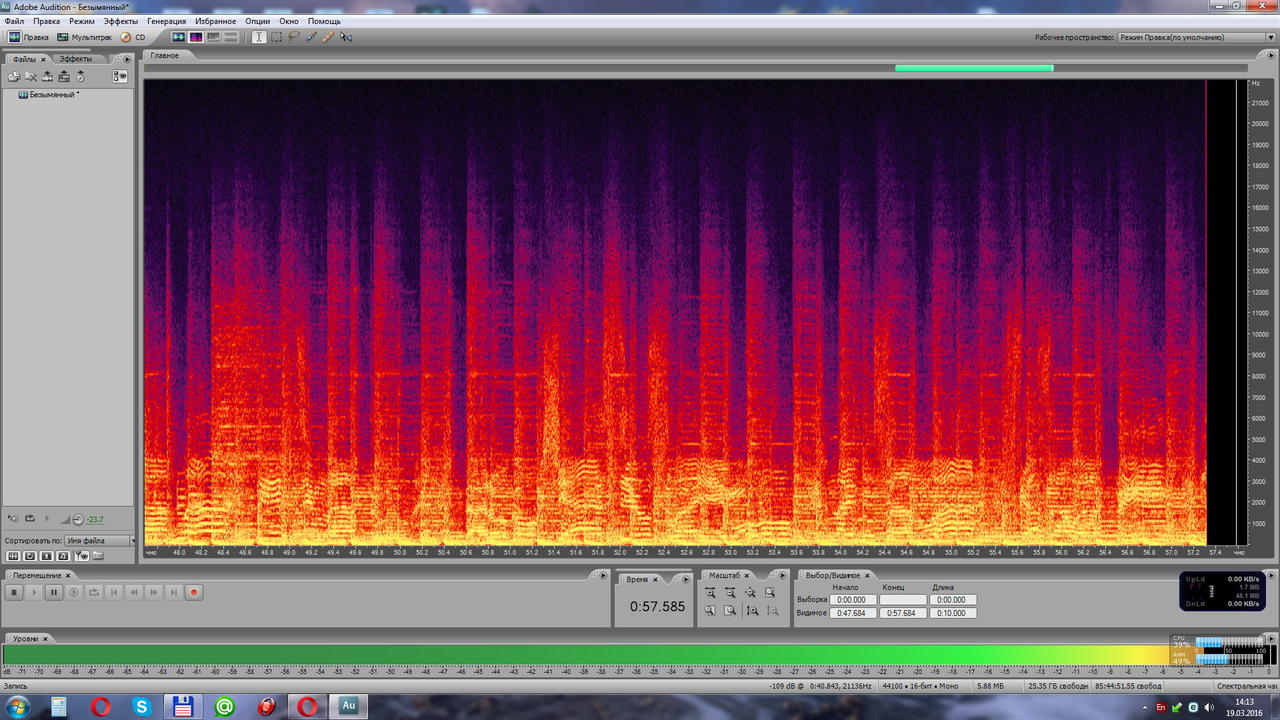Click the preview volume knob in Файлы panel
Screen dimensions: 1280x720
click(x=78, y=519)
